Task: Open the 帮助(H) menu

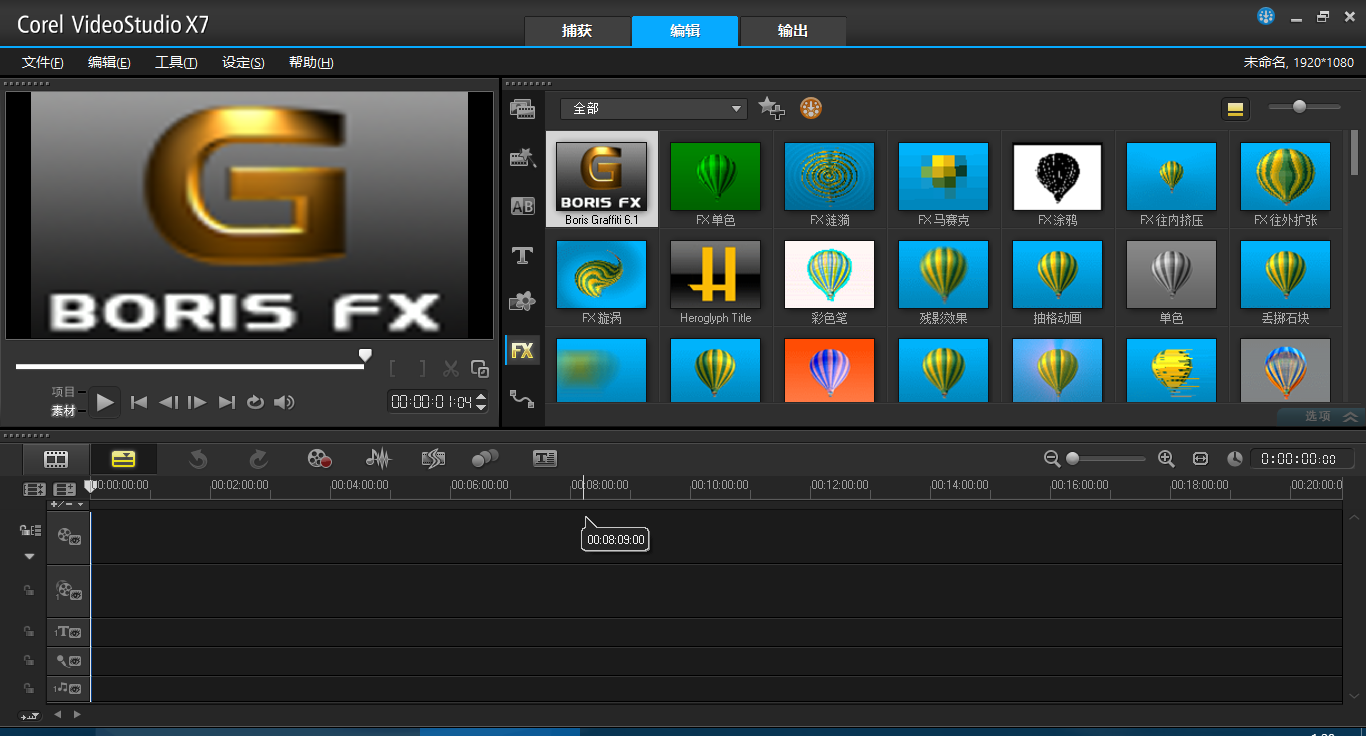Action: [x=311, y=62]
